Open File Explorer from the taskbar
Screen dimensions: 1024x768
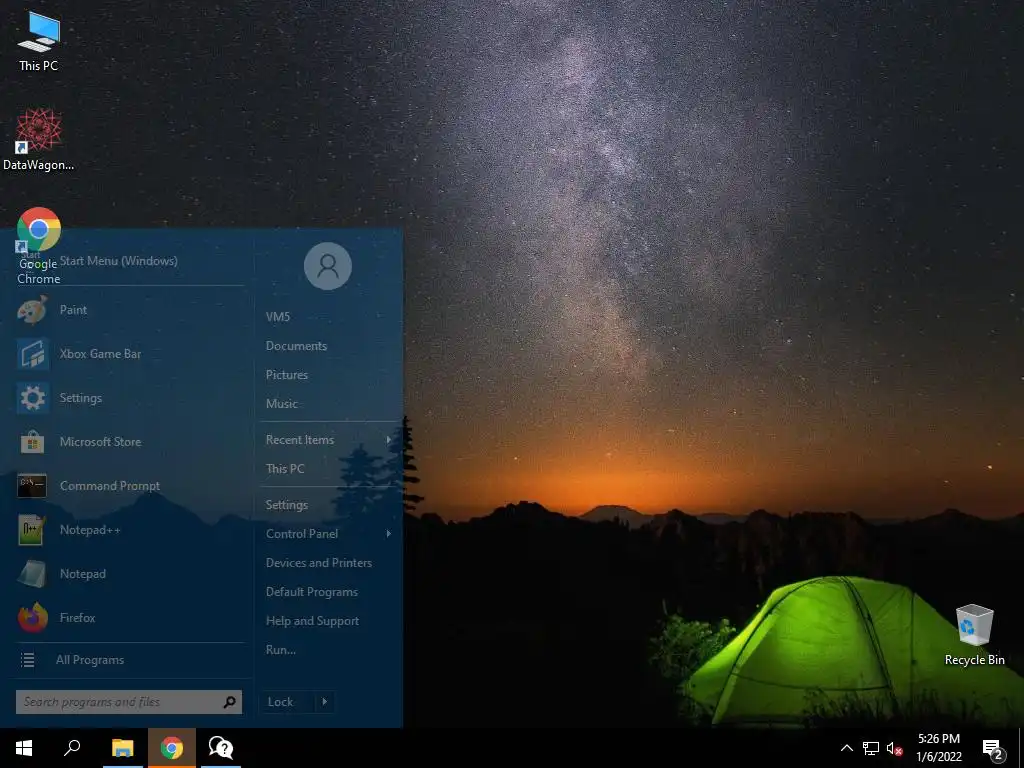coord(122,748)
